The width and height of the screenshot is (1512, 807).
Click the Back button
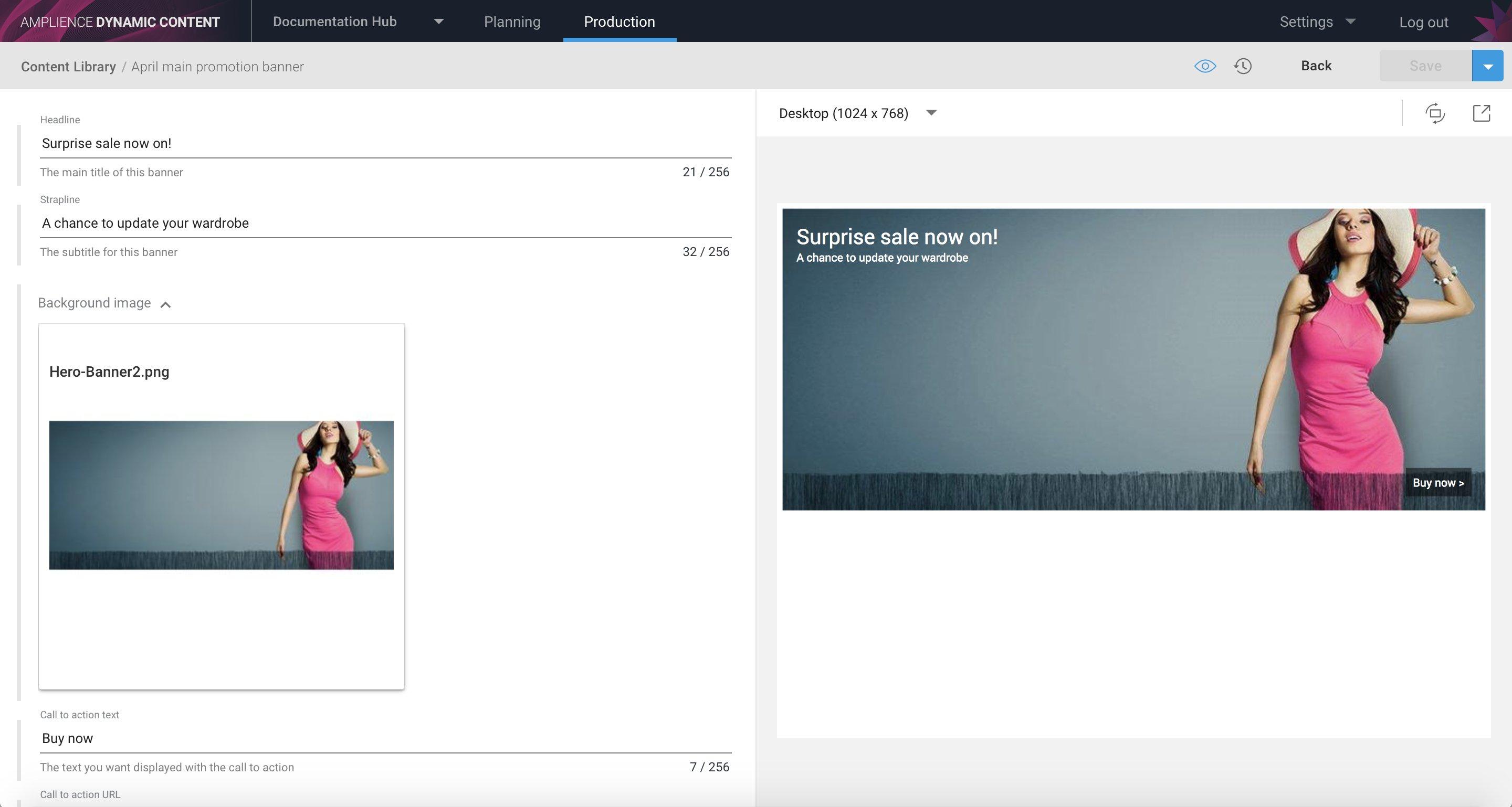(1316, 66)
